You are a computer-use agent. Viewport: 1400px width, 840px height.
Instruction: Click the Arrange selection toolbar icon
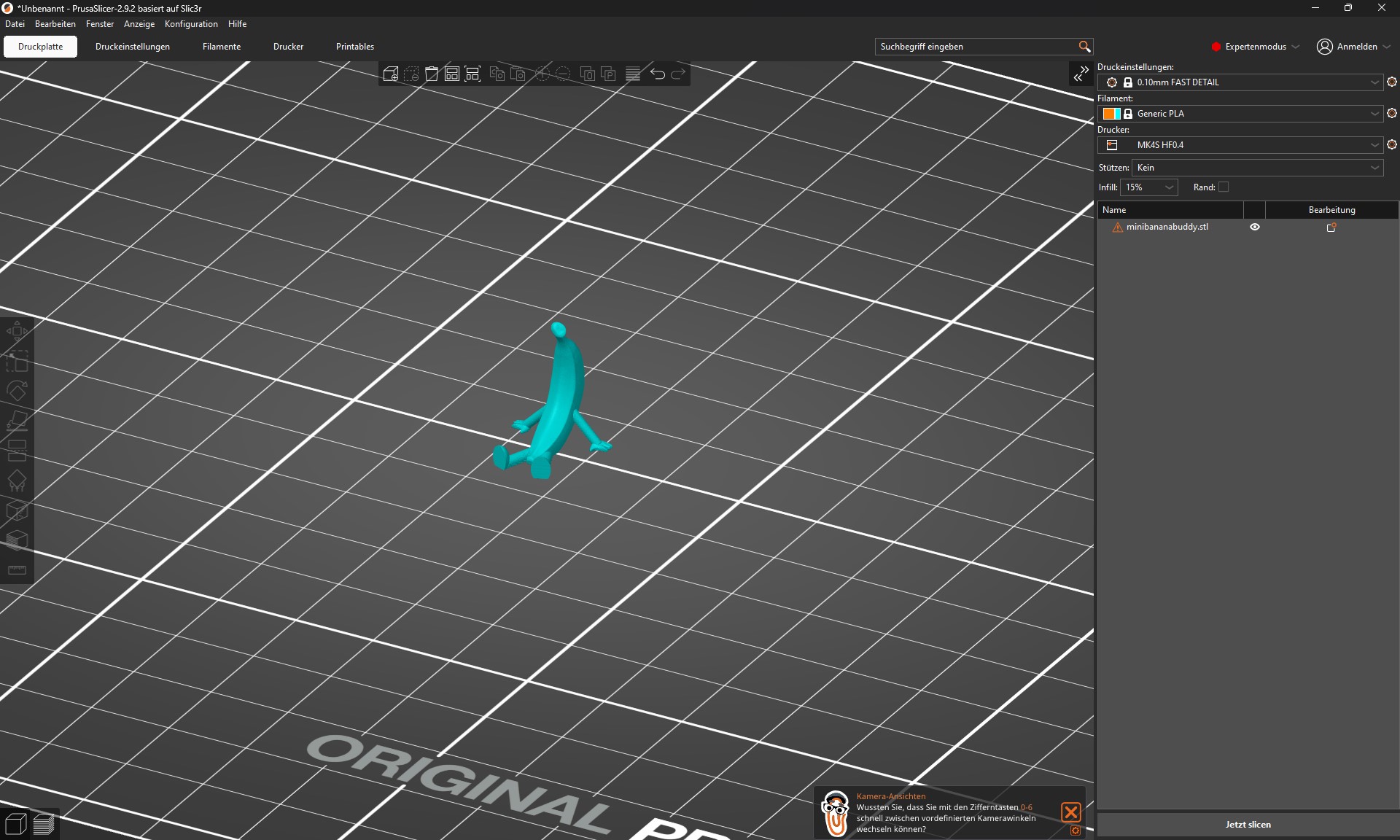(x=472, y=74)
